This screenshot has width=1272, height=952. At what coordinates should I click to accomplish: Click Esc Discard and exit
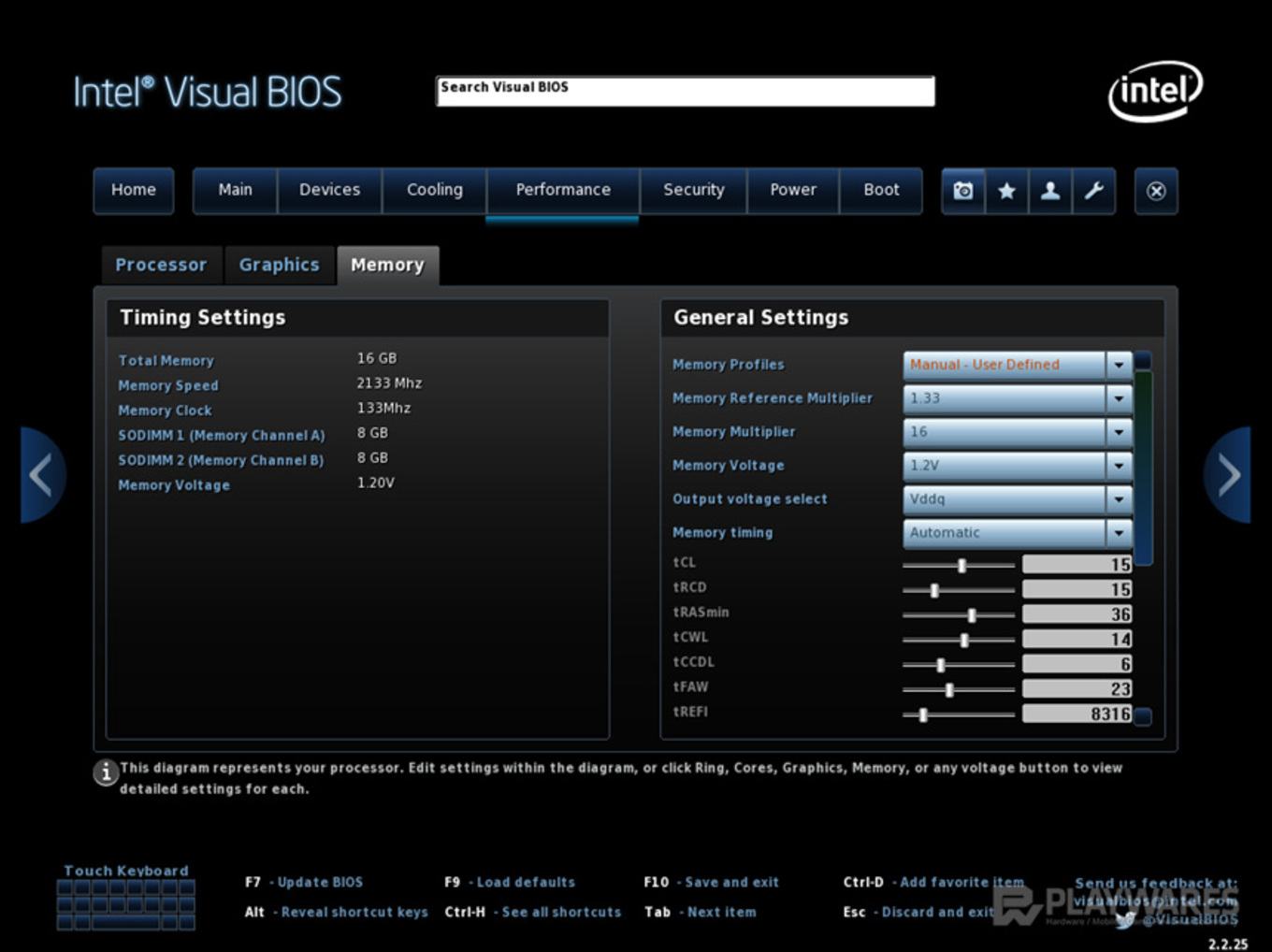[918, 912]
